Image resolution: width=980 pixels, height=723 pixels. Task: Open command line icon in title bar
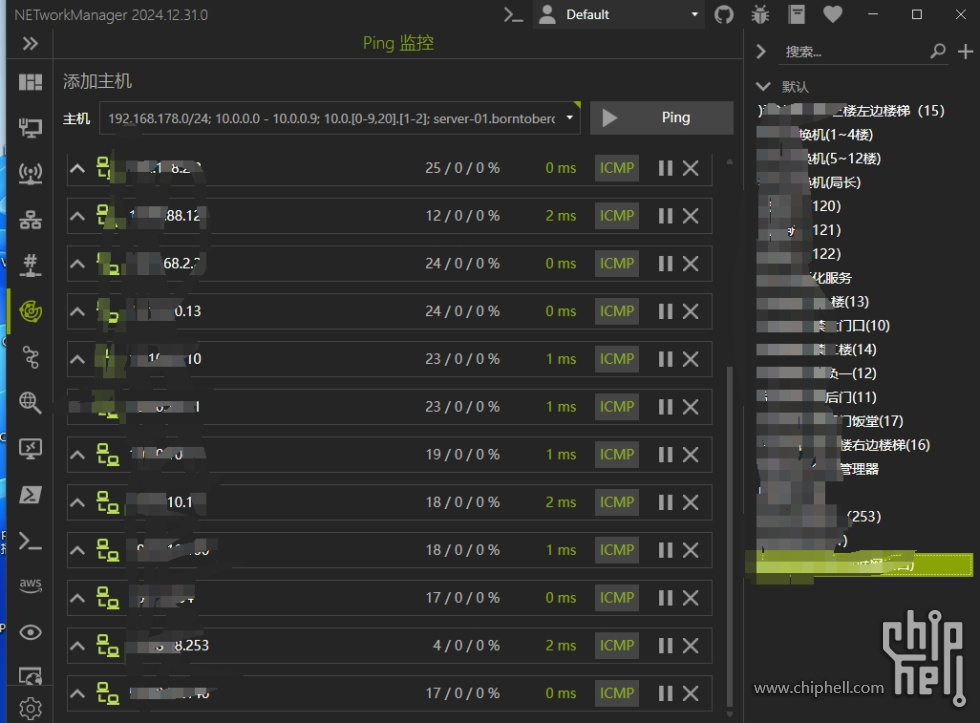coord(513,14)
